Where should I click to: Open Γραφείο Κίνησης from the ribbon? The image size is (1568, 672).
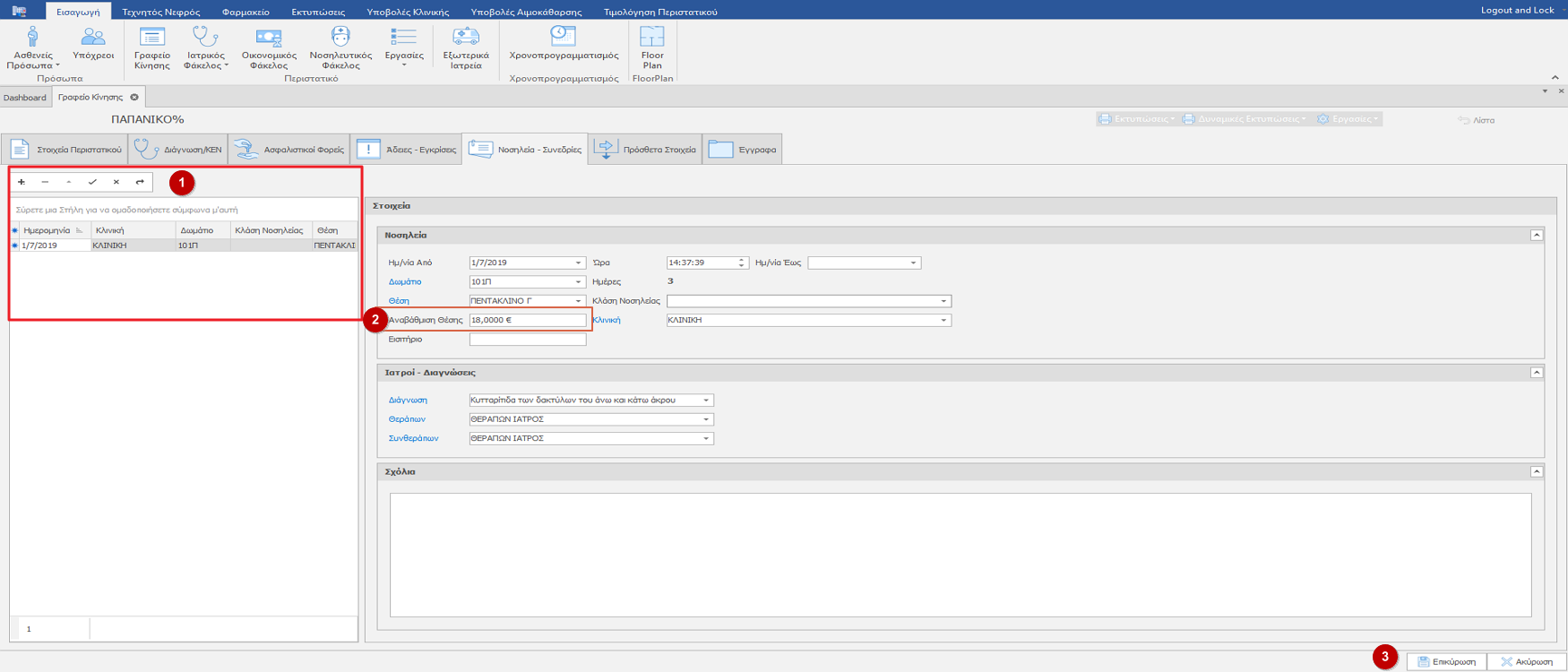click(x=151, y=47)
